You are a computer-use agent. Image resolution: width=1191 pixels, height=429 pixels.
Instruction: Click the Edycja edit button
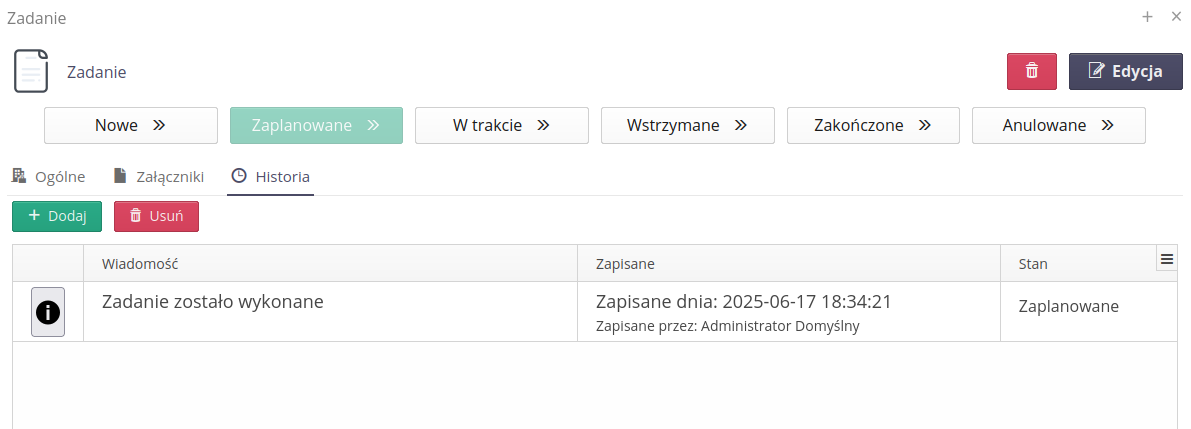1124,71
